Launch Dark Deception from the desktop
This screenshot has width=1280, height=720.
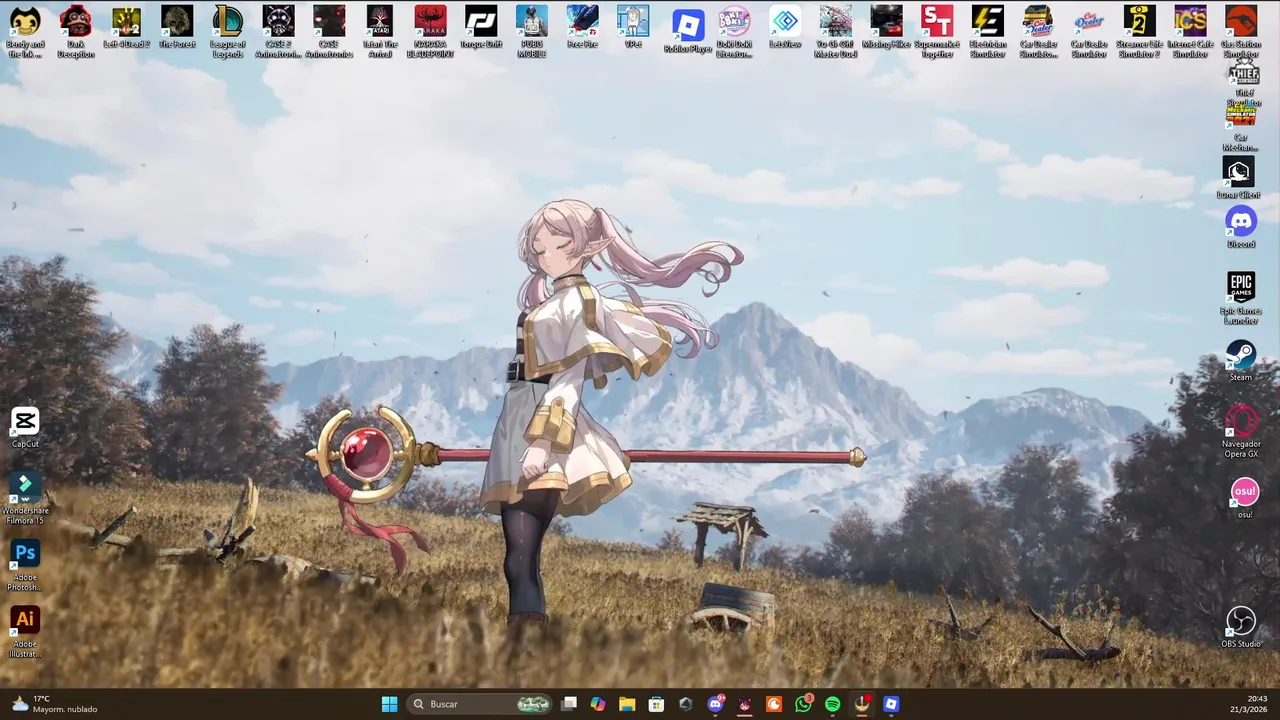click(x=75, y=32)
